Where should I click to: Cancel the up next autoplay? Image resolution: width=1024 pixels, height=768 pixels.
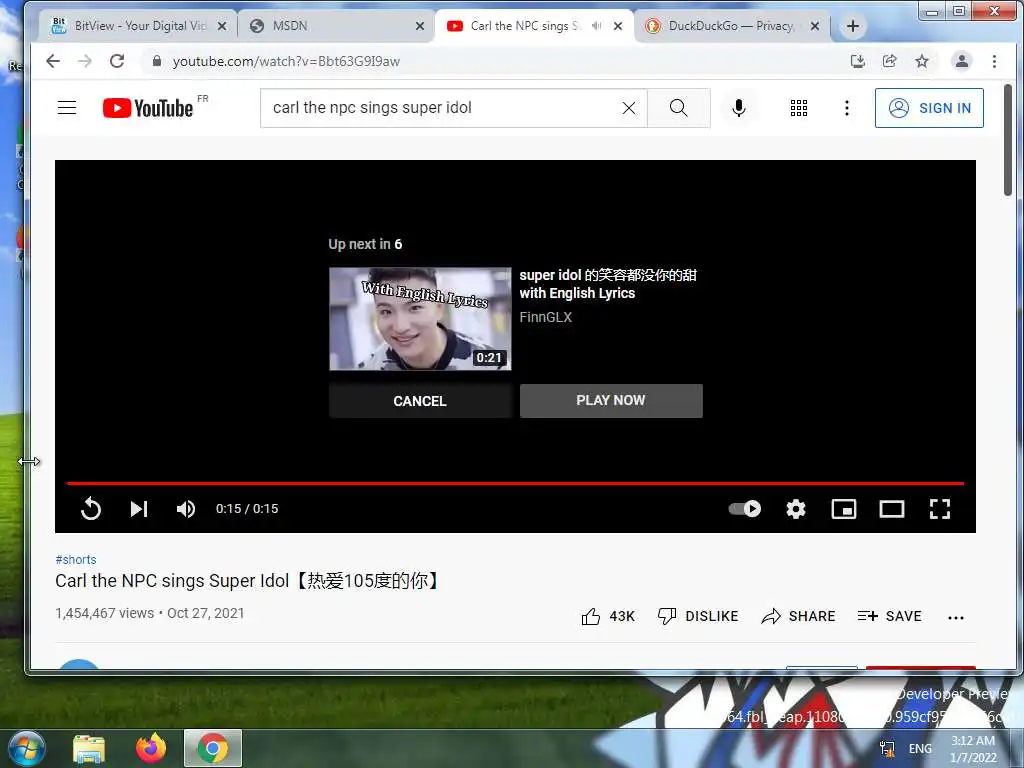pos(420,401)
